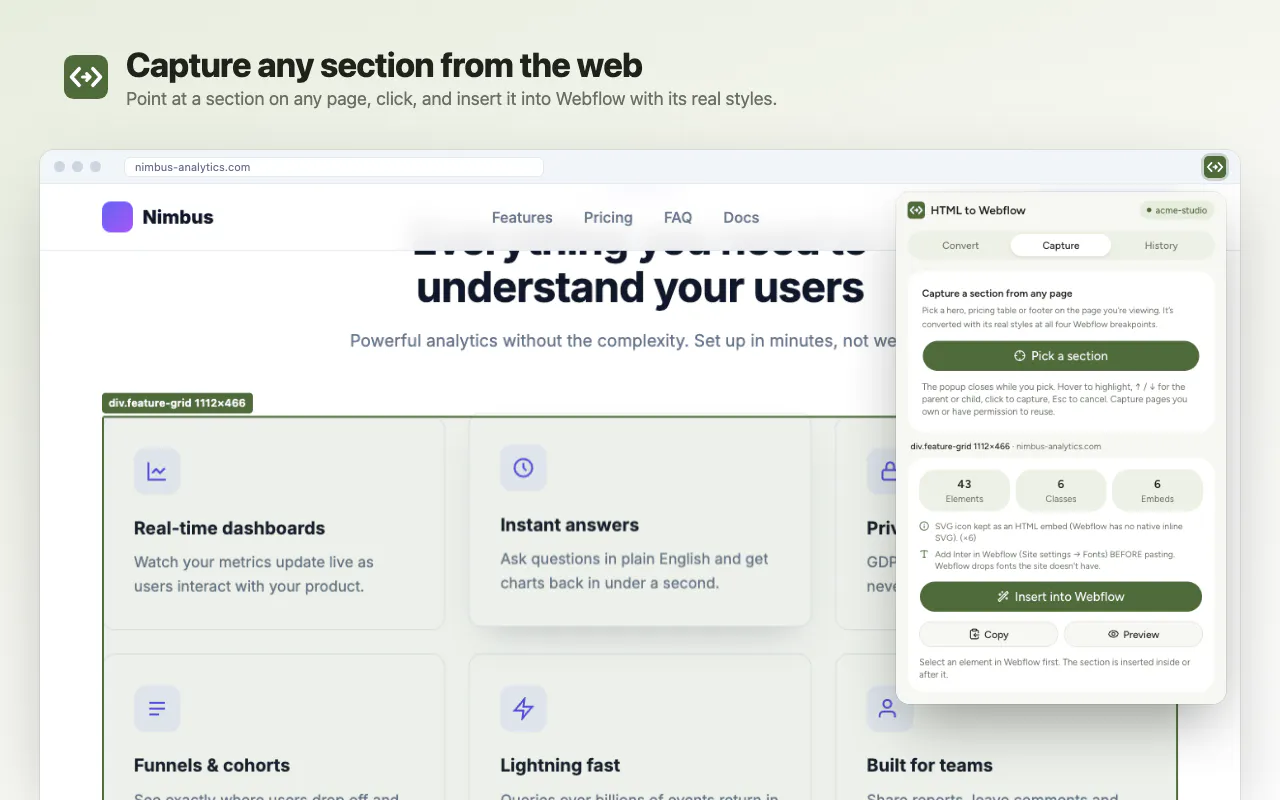
Task: Click the green div.feature-grid label on the page
Action: pos(177,403)
